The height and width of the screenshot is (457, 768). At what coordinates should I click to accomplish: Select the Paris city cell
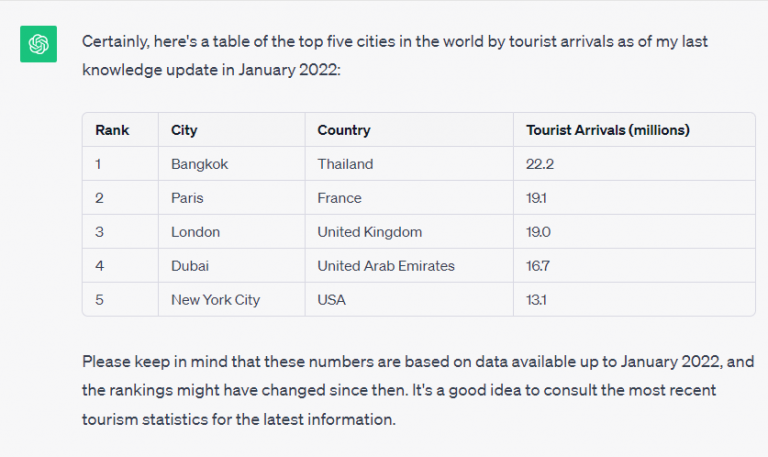188,198
